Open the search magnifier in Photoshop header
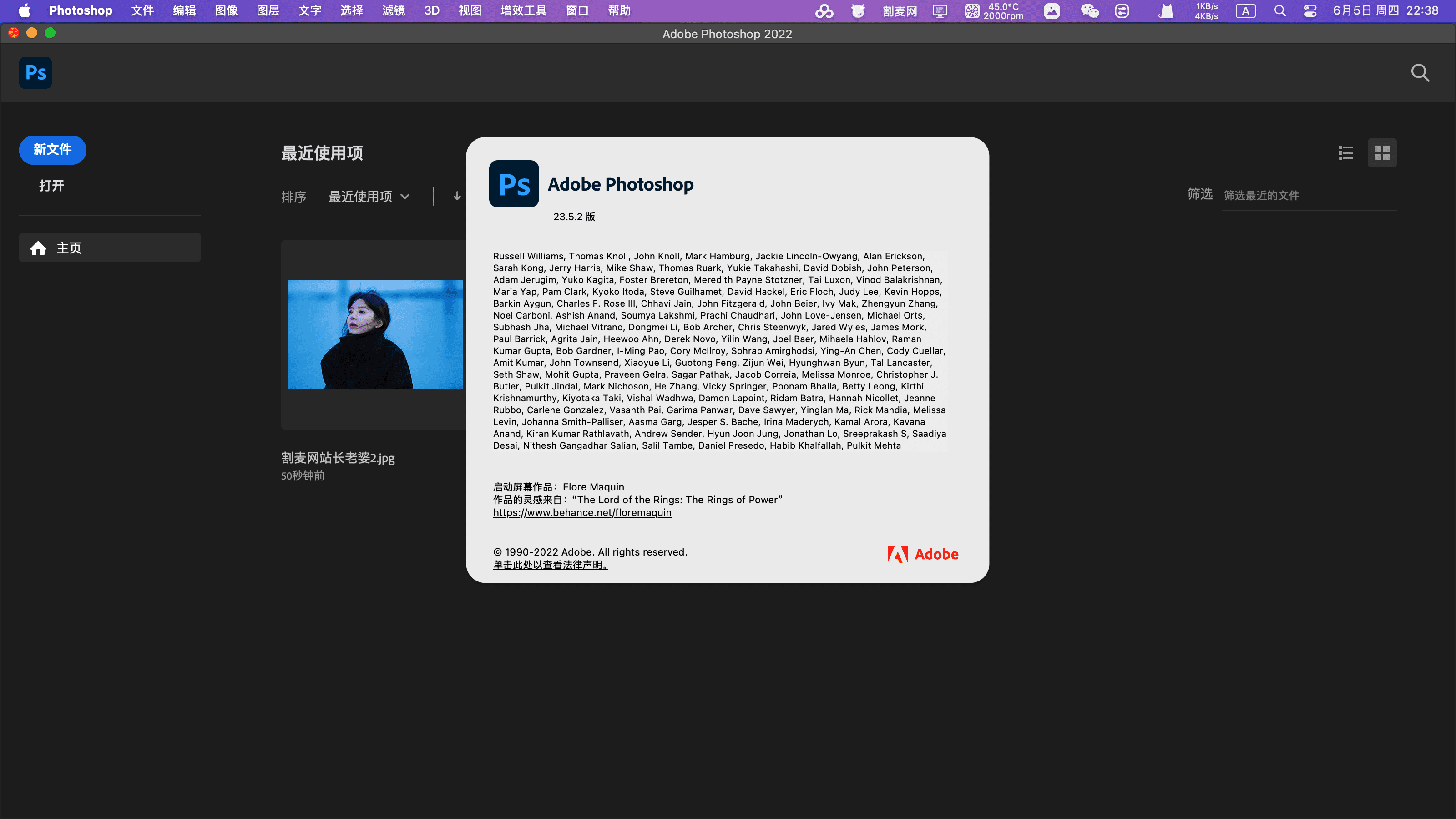The width and height of the screenshot is (1456, 819). coord(1420,72)
